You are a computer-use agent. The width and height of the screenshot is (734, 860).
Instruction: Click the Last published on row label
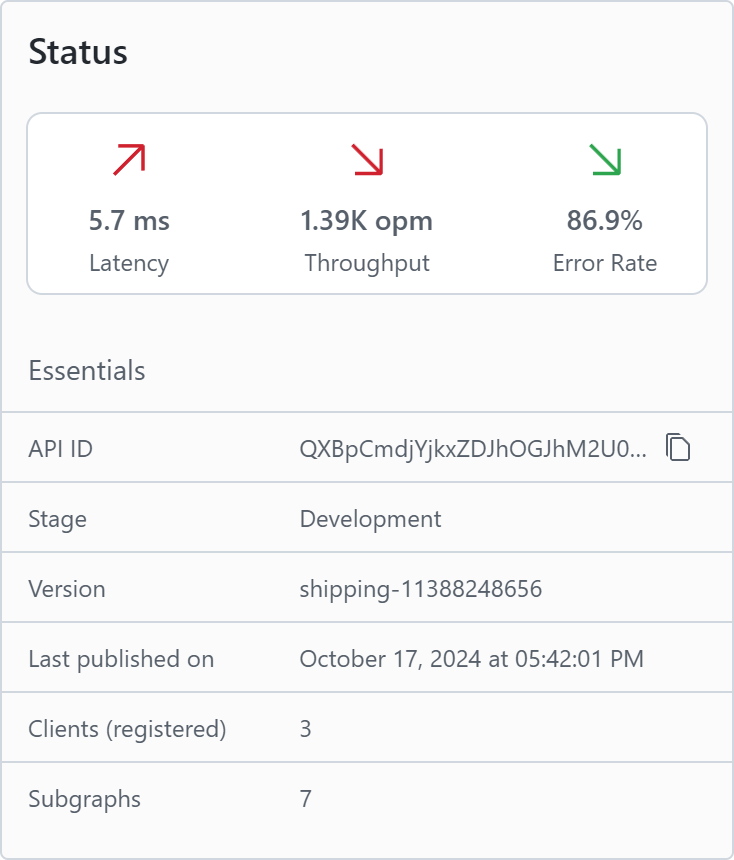click(121, 659)
